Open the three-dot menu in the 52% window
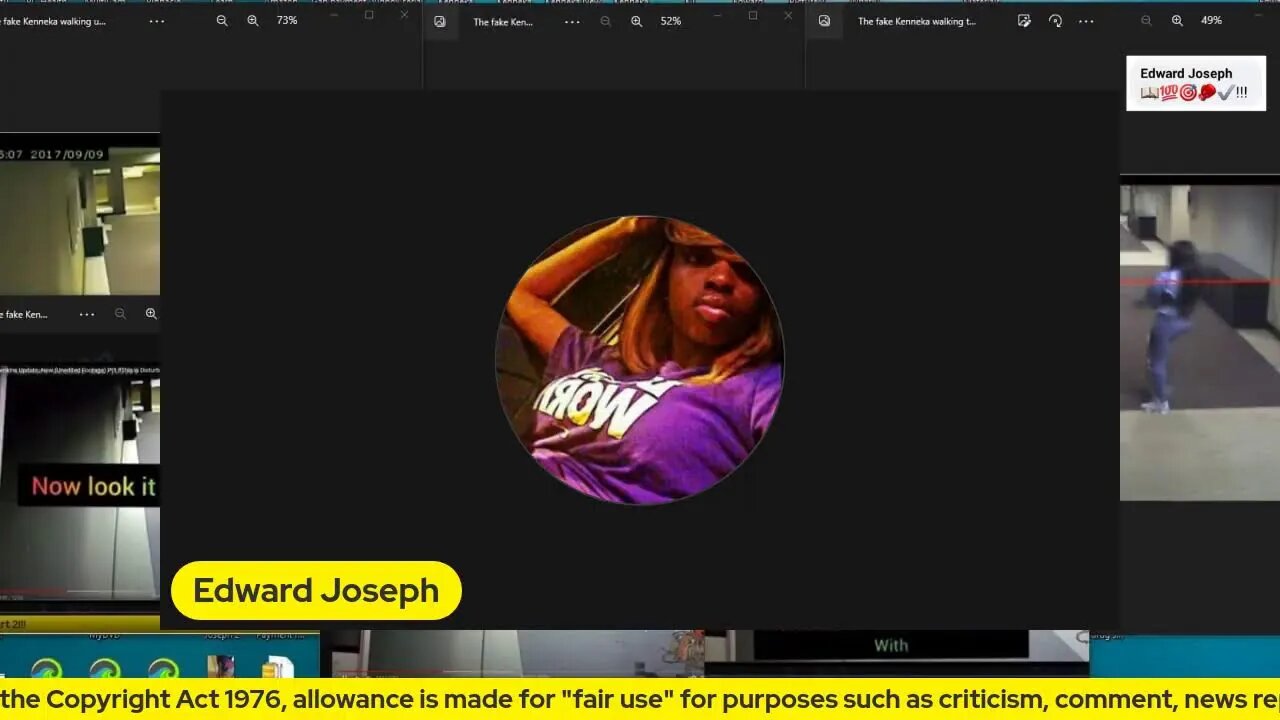 (572, 21)
